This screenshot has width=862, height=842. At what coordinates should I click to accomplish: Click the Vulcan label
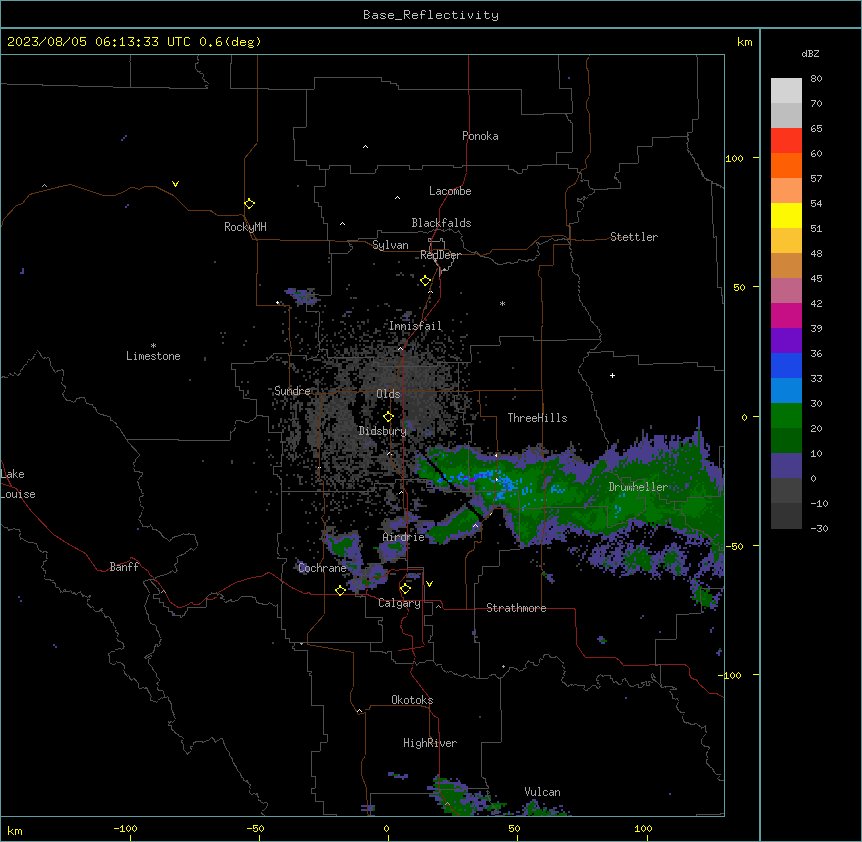(542, 792)
